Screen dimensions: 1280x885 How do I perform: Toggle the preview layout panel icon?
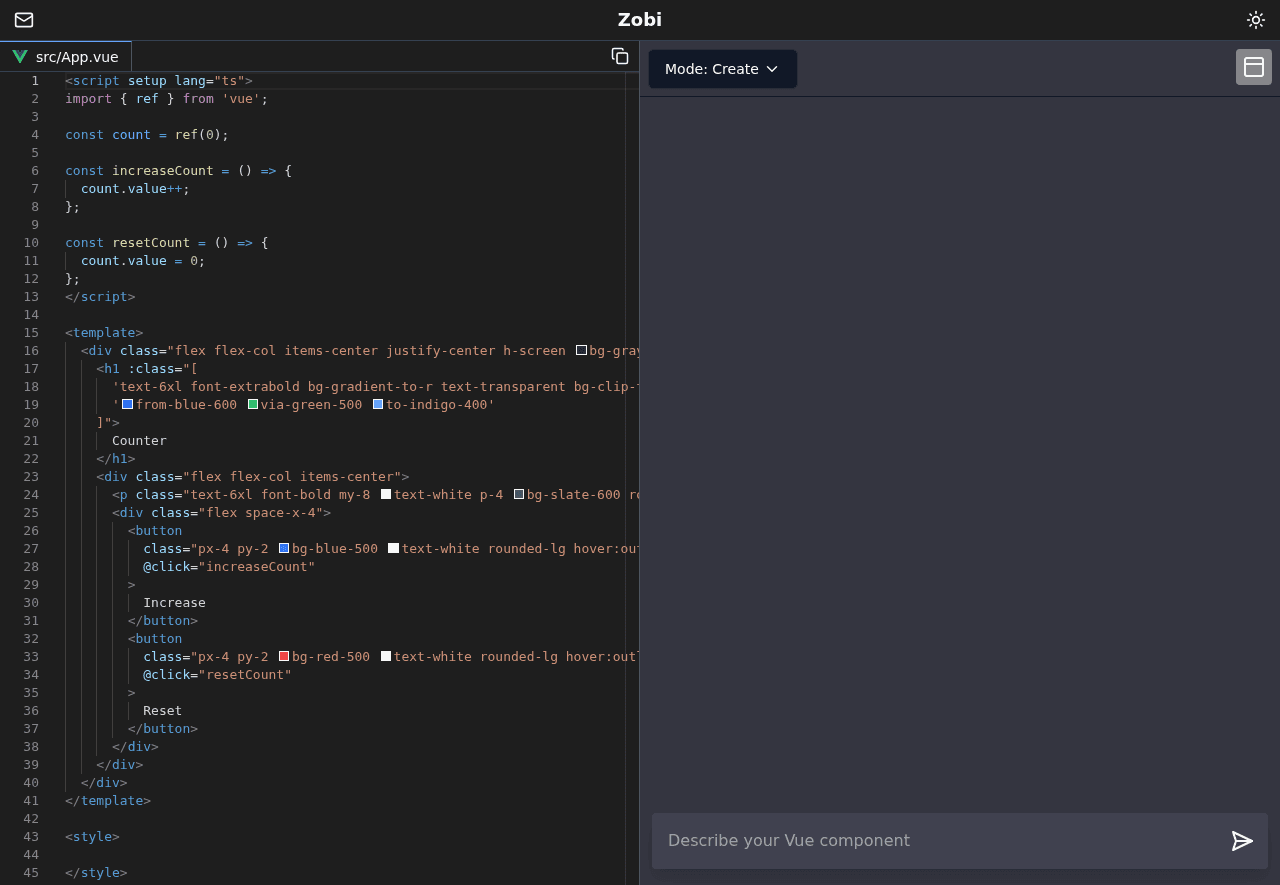click(x=1253, y=67)
